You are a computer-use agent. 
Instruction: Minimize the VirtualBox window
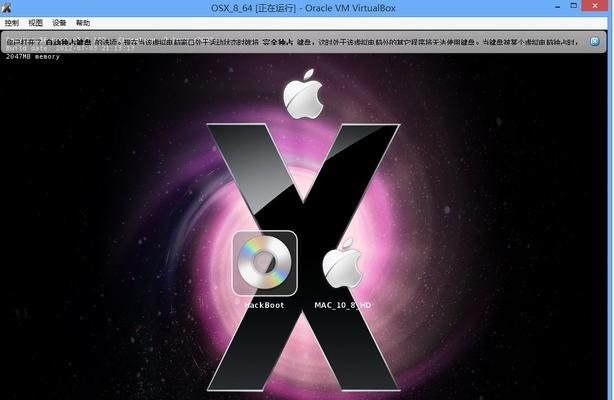click(x=558, y=6)
